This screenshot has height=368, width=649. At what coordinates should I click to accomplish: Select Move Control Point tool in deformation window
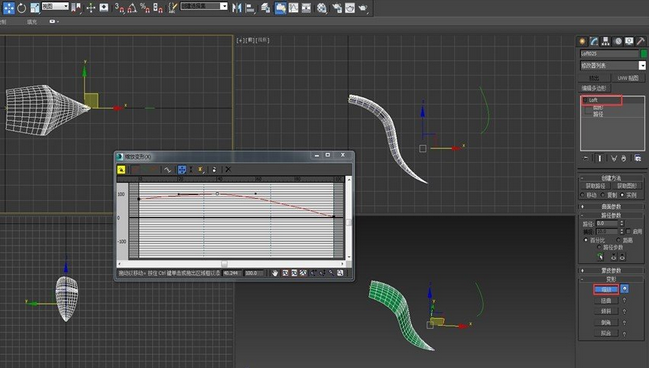coord(182,170)
